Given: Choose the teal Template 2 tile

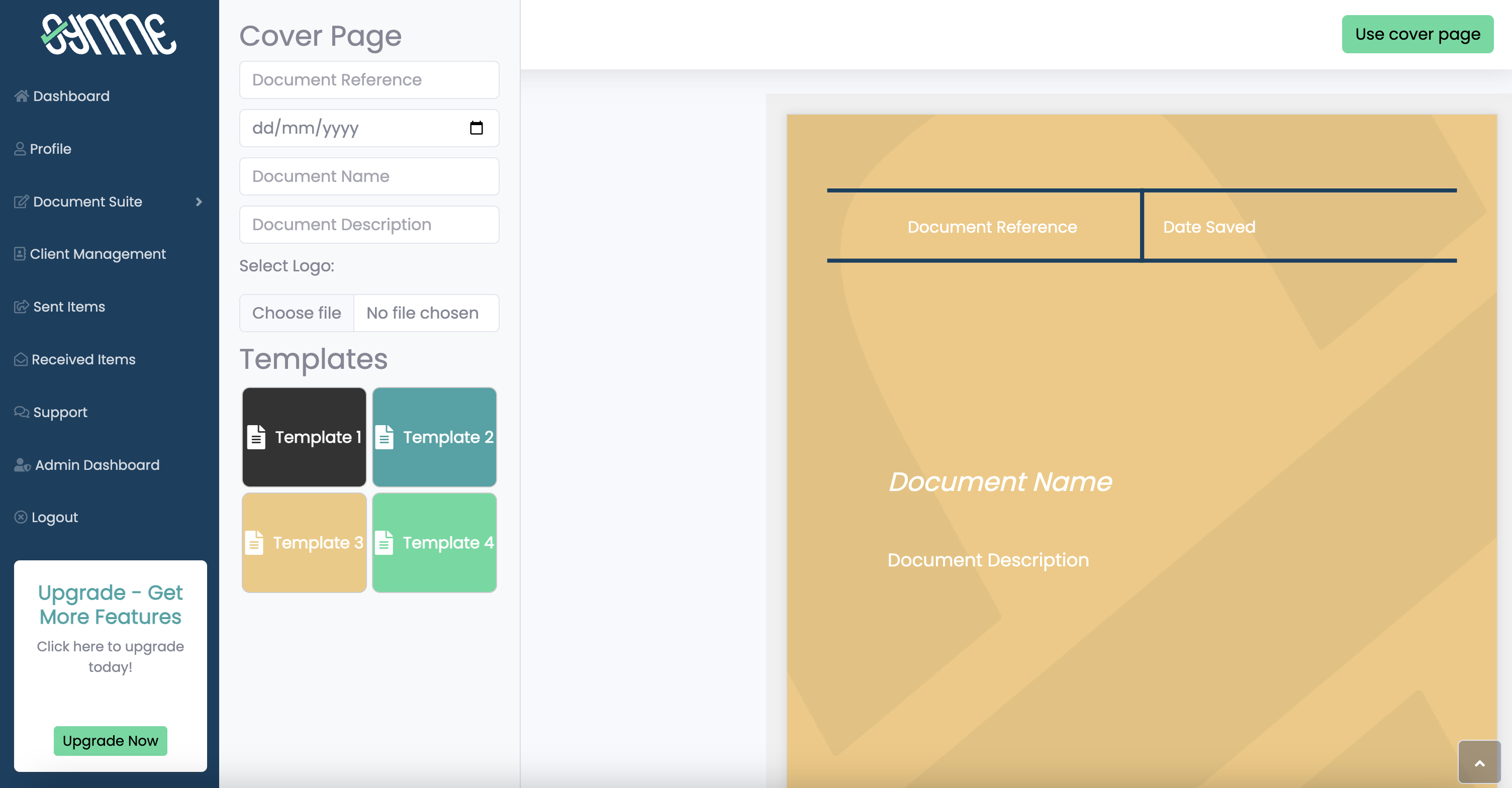Looking at the screenshot, I should [x=434, y=437].
